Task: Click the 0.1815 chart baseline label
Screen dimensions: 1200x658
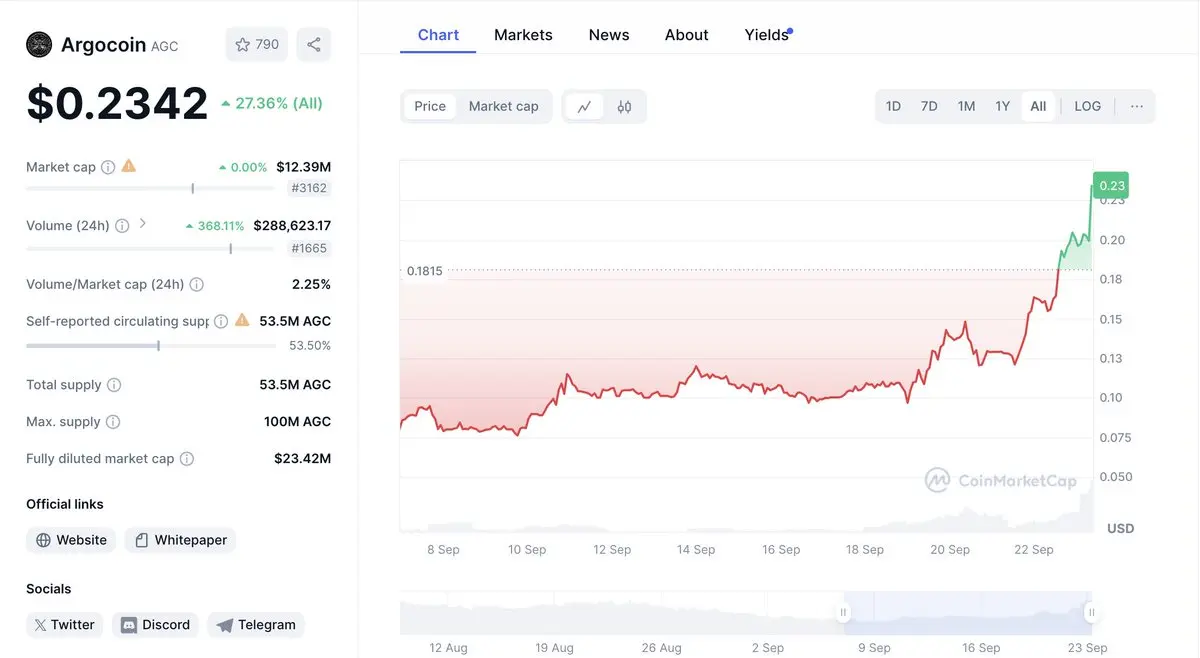Action: [424, 271]
